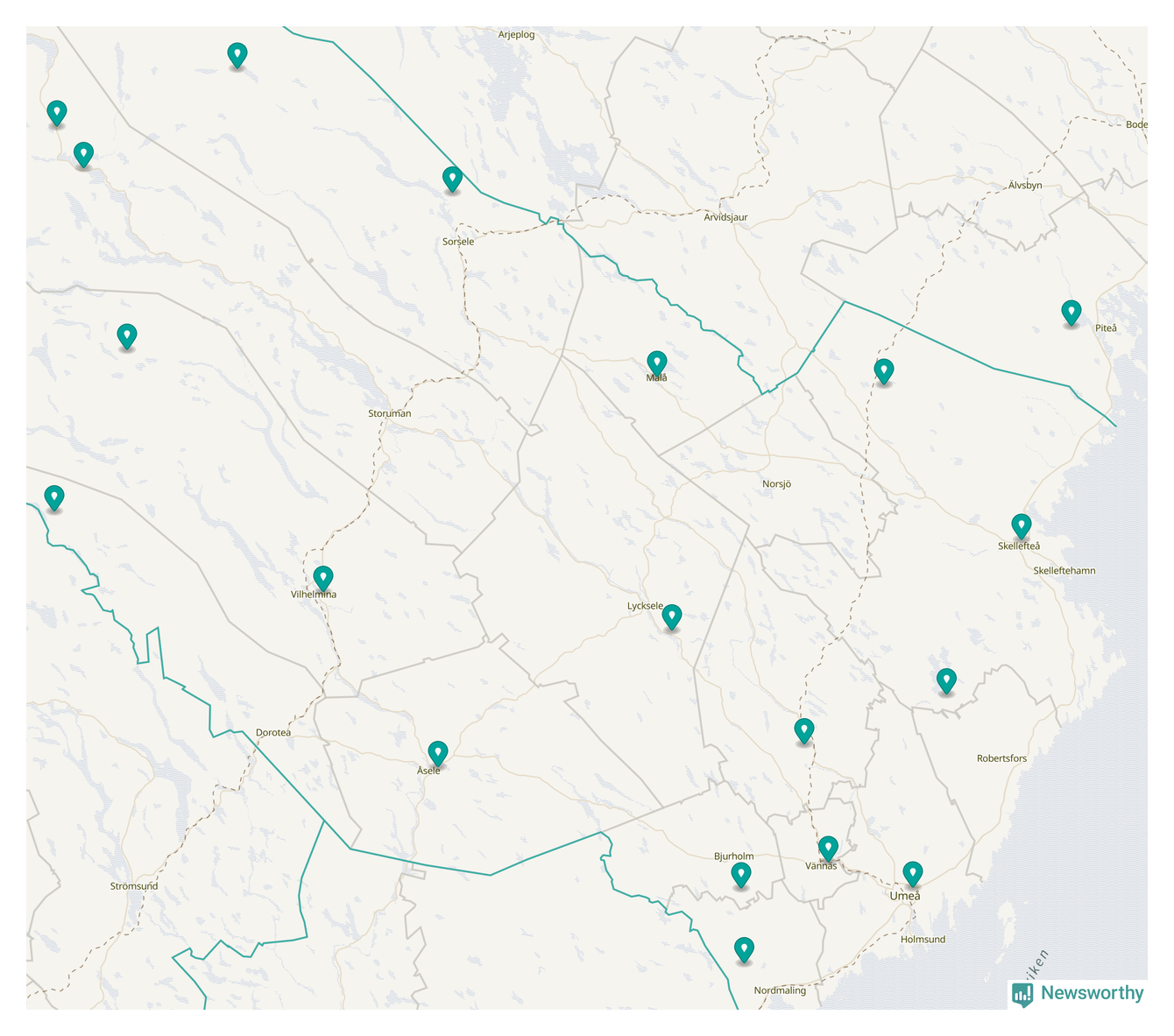1174x1036 pixels.
Task: Select the northernmost pin at map top
Action: (237, 55)
